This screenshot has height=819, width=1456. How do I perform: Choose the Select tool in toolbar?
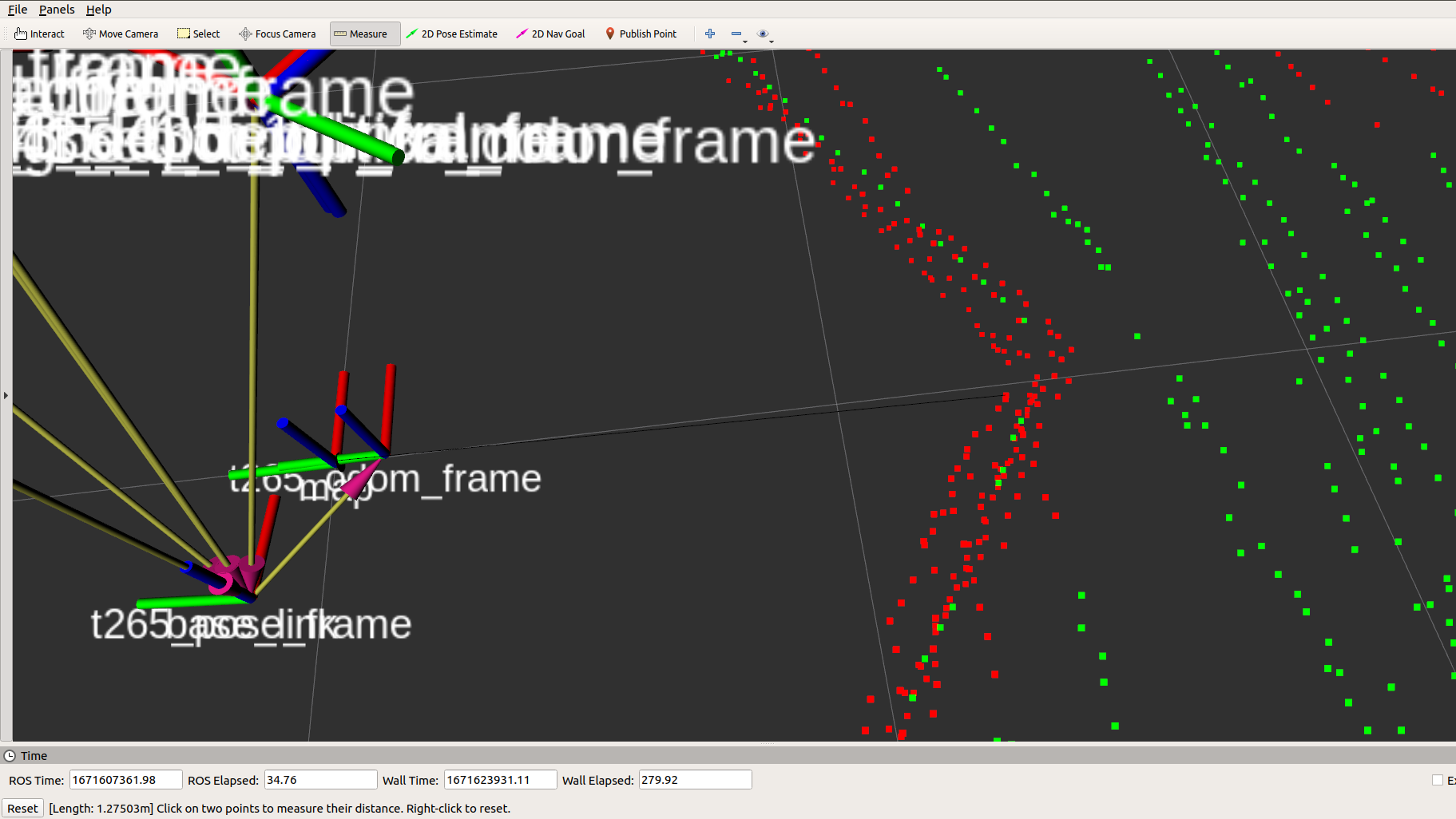tap(199, 34)
